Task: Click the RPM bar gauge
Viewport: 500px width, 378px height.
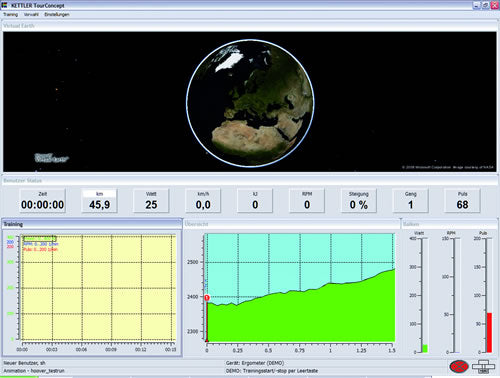Action: [x=456, y=295]
